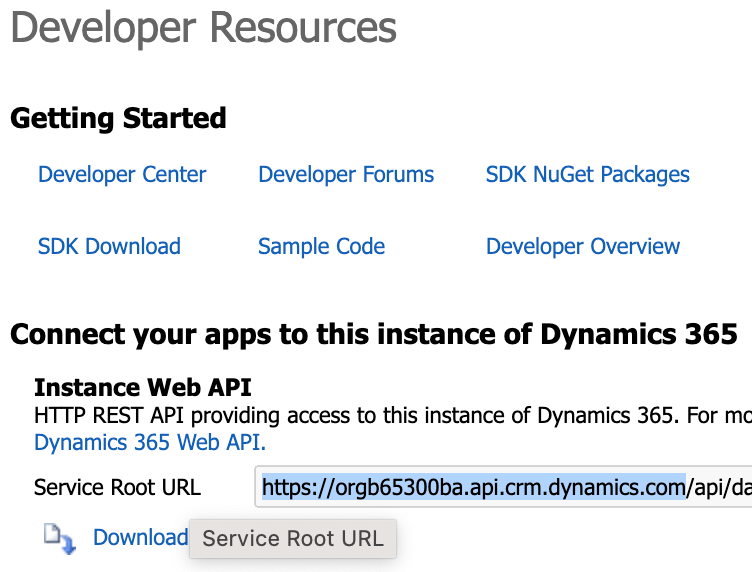The image size is (752, 572).
Task: Click the Getting Started heading
Action: pyautogui.click(x=118, y=118)
